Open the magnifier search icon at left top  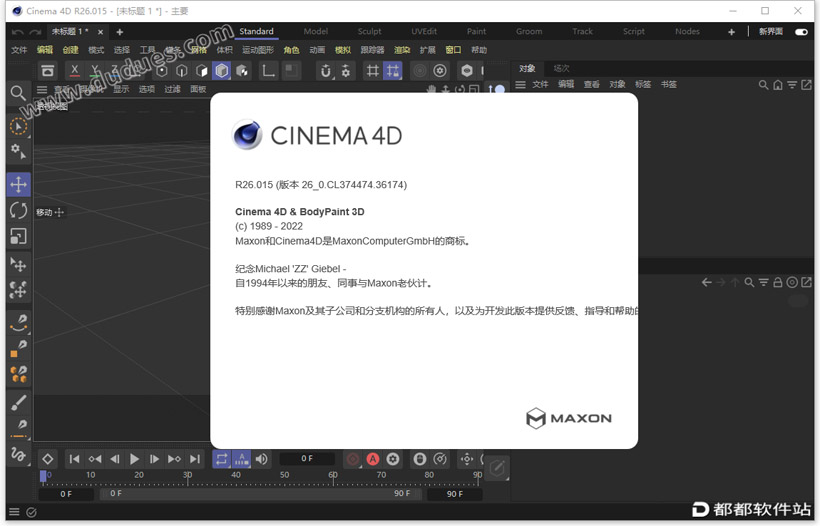(x=18, y=93)
